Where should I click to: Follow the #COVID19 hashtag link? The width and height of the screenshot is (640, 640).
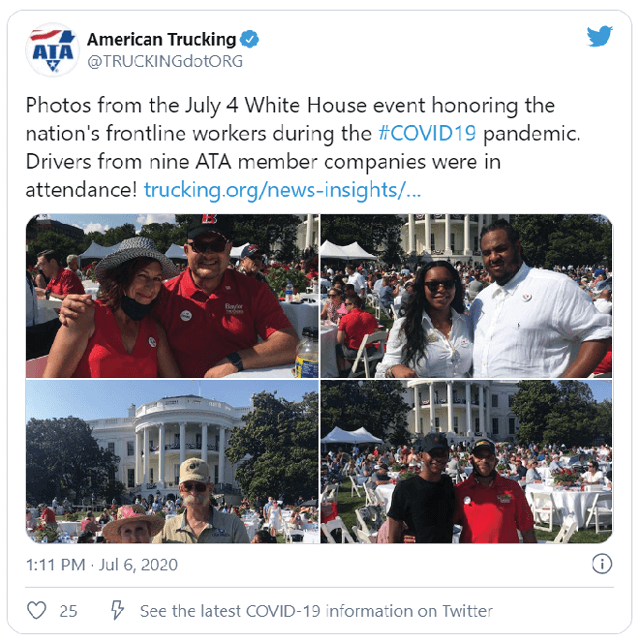427,133
